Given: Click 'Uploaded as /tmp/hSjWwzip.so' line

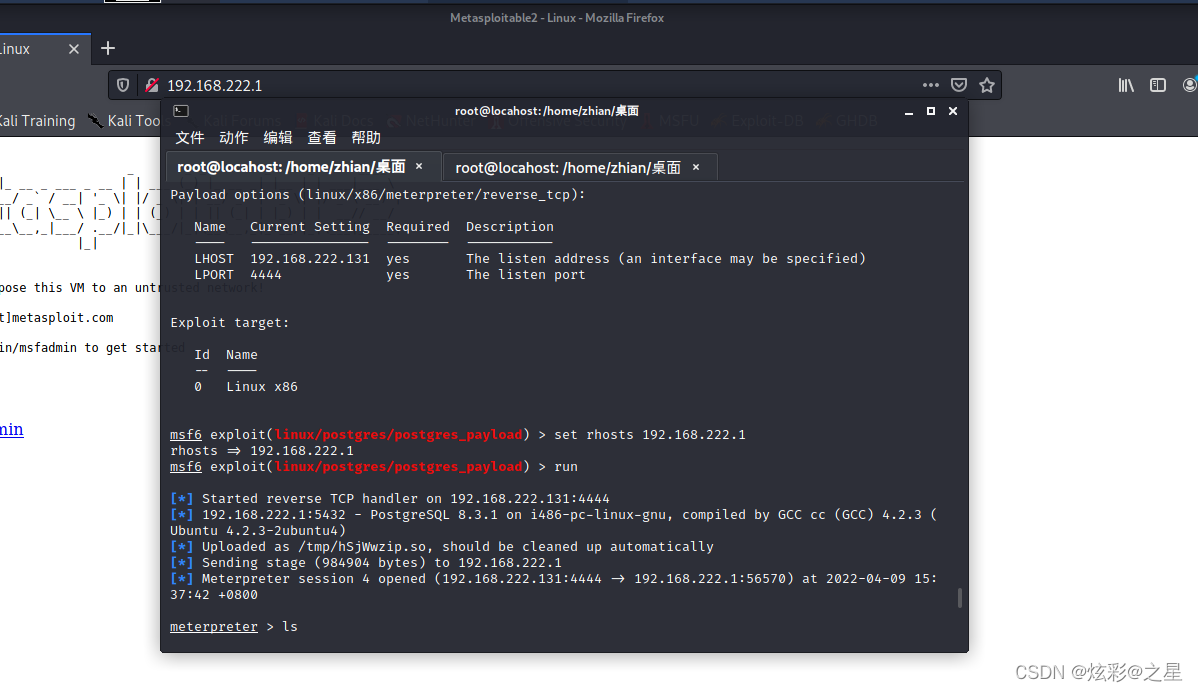Looking at the screenshot, I should (442, 547).
